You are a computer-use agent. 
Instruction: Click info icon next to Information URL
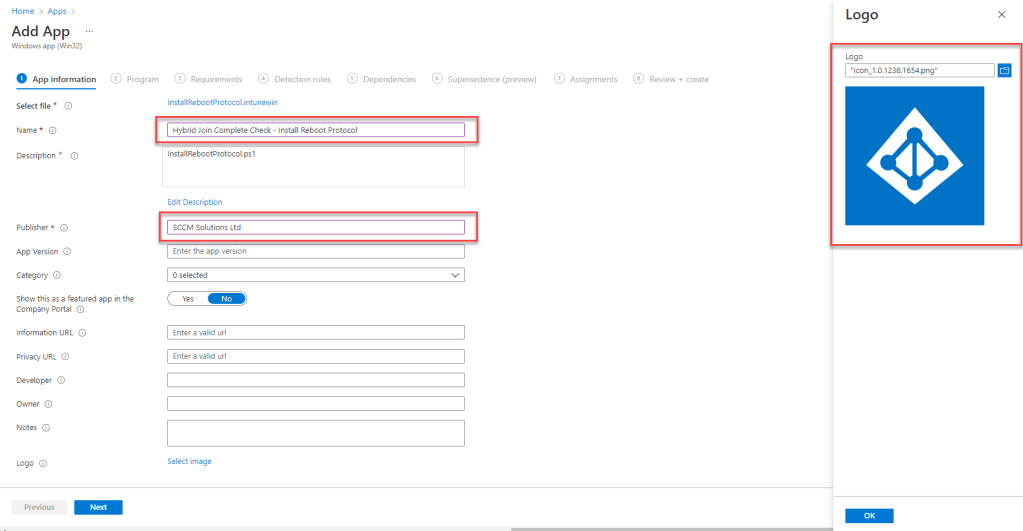point(82,333)
